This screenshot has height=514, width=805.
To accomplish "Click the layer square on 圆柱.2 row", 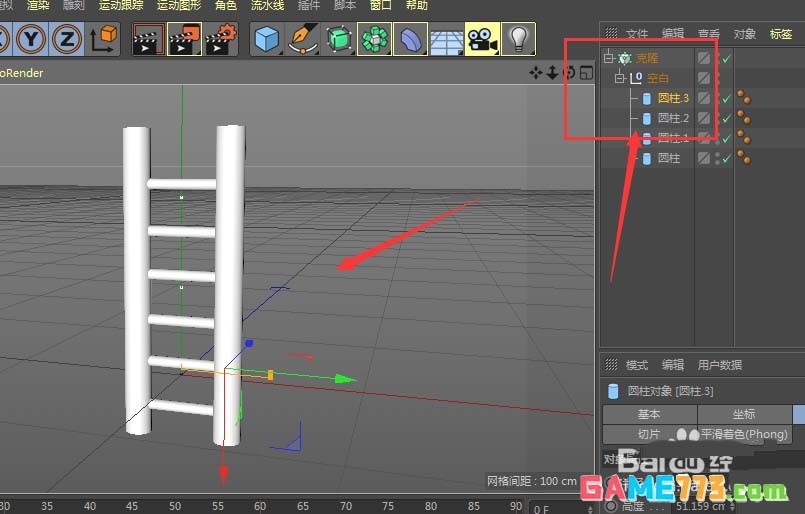I will pos(704,118).
